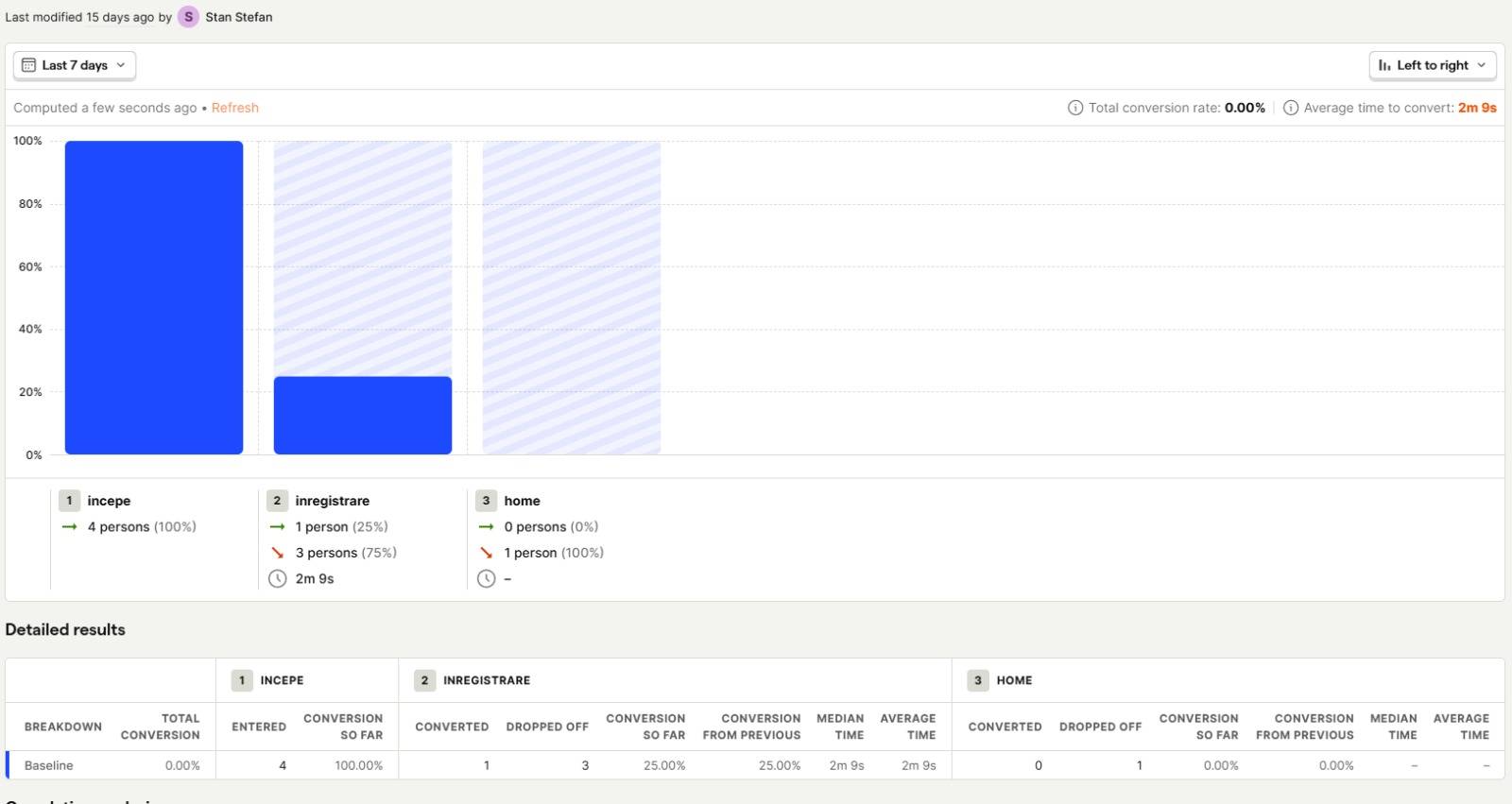
Task: Click Stan Stefan's avatar icon
Action: pos(188,17)
